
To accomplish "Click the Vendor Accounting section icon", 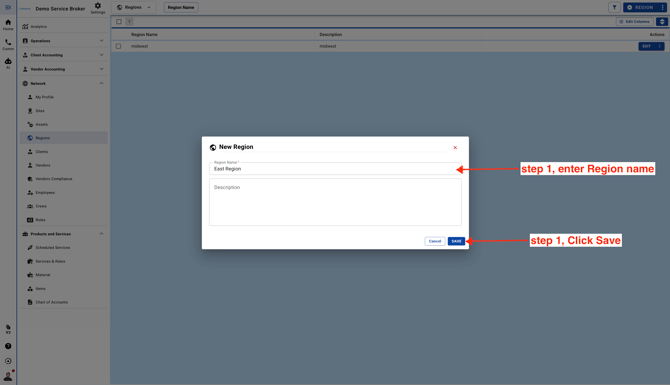I will tap(25, 69).
